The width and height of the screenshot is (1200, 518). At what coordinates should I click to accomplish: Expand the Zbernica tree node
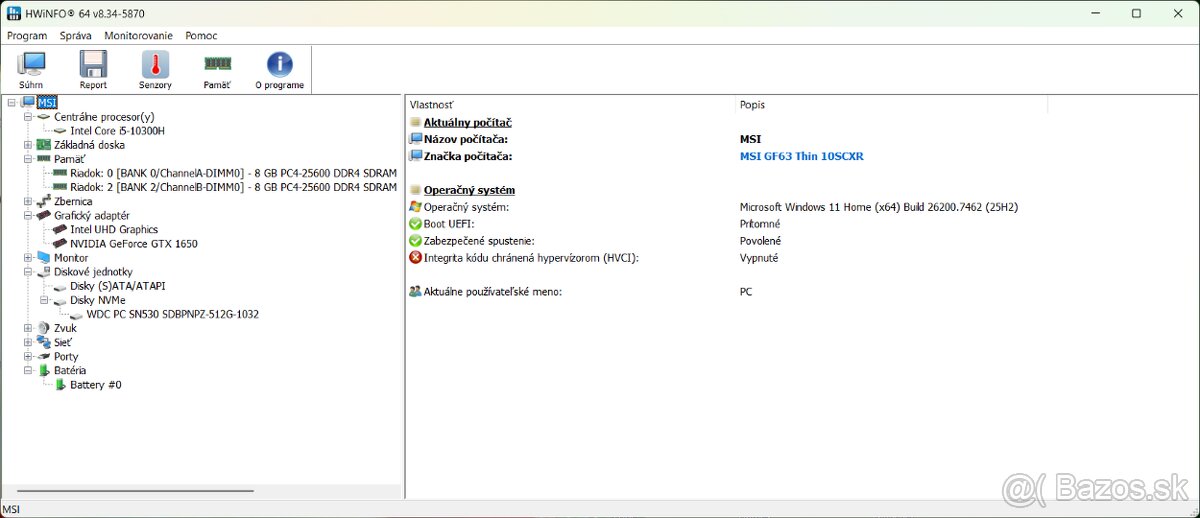pyautogui.click(x=28, y=201)
